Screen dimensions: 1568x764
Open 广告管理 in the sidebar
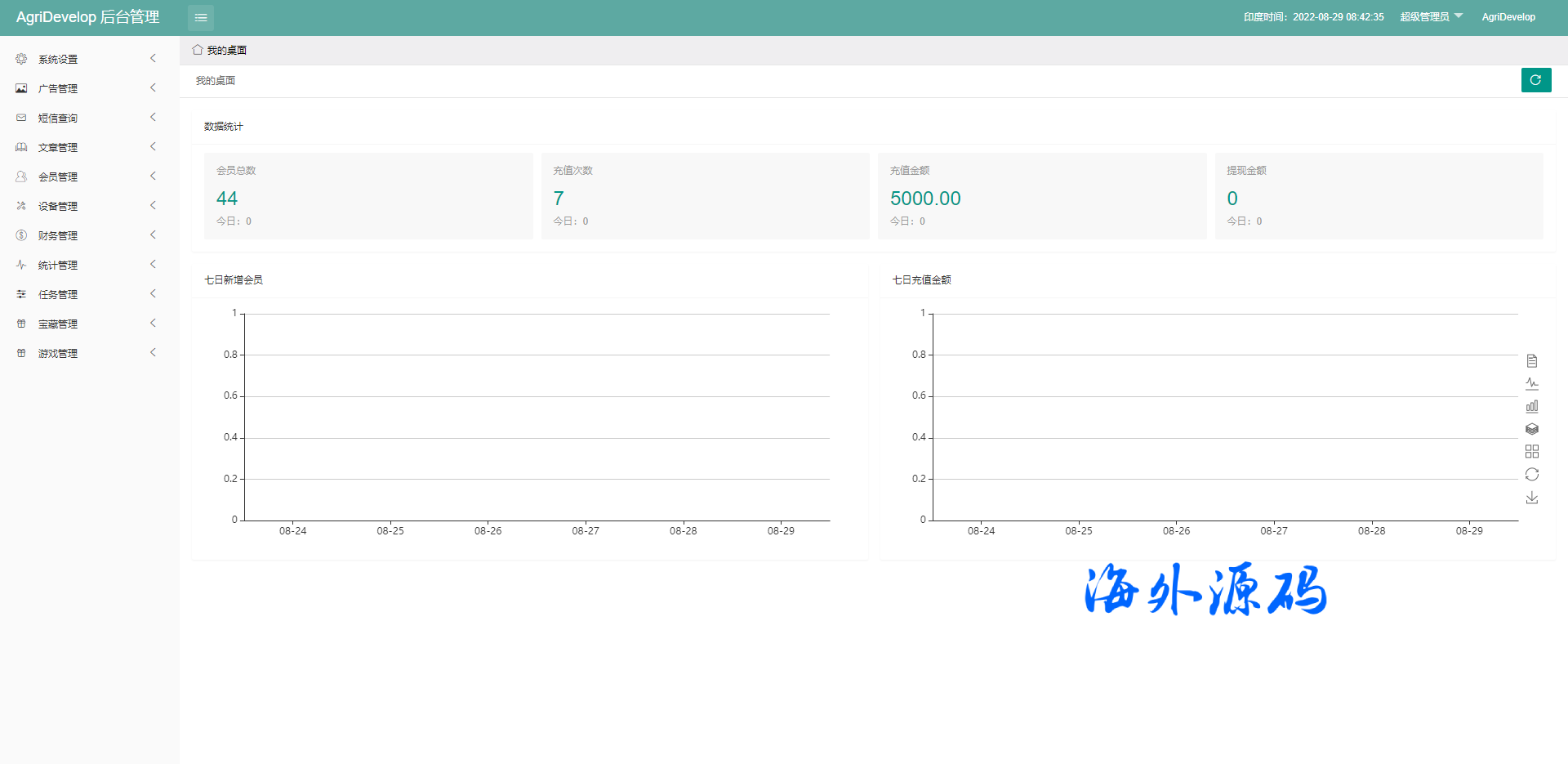58,88
